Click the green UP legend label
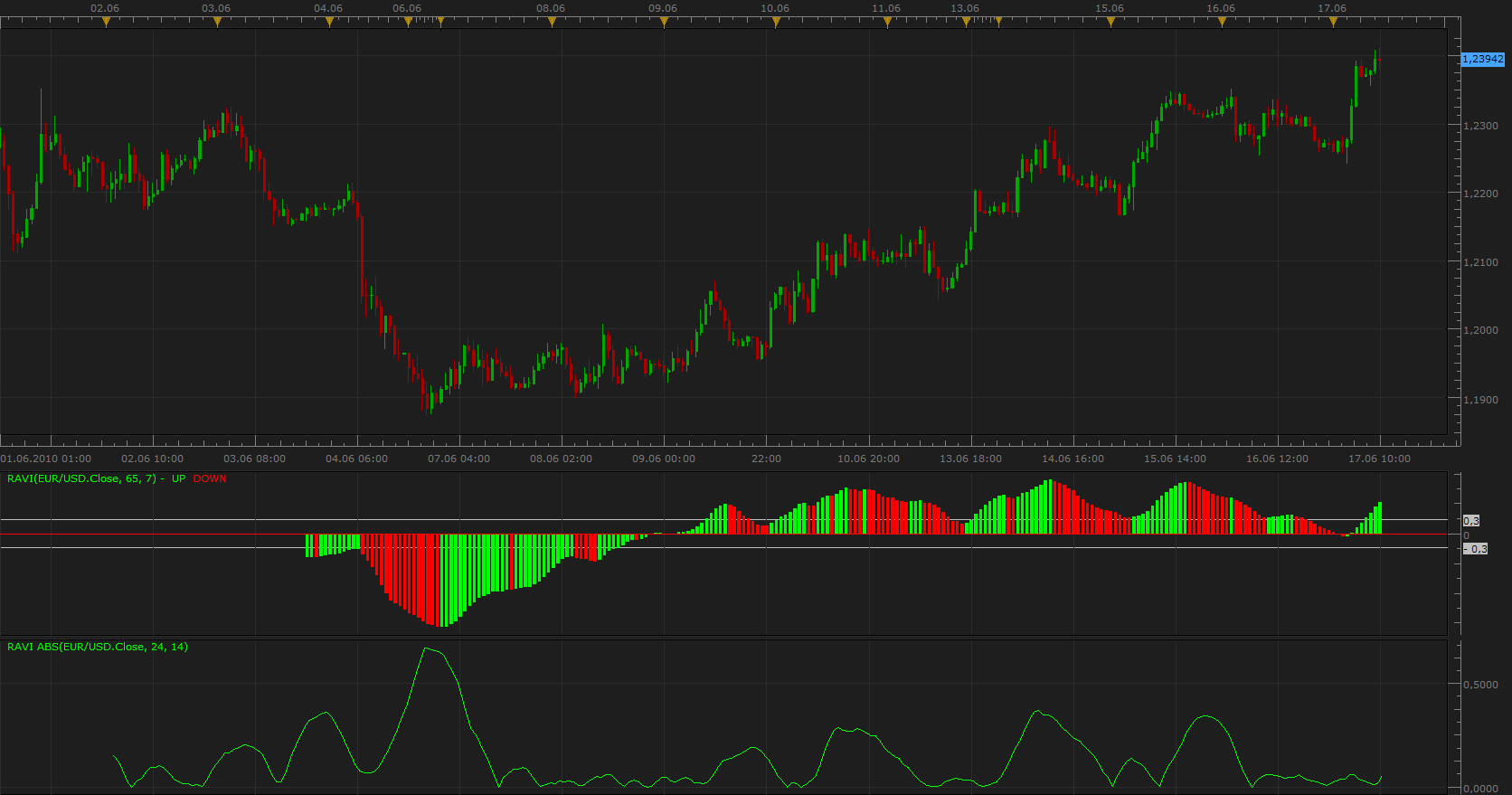 179,478
